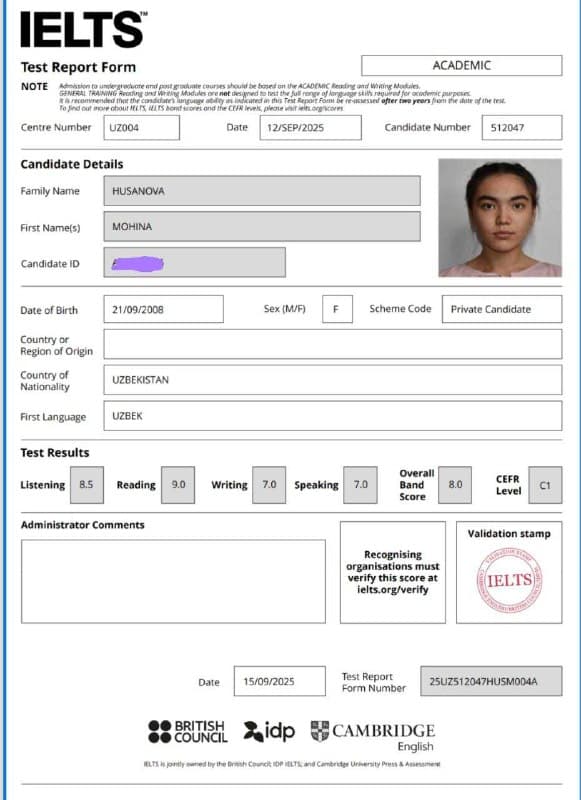Click the Validation stamp label
Screen dimensions: 581x800
pos(509,534)
